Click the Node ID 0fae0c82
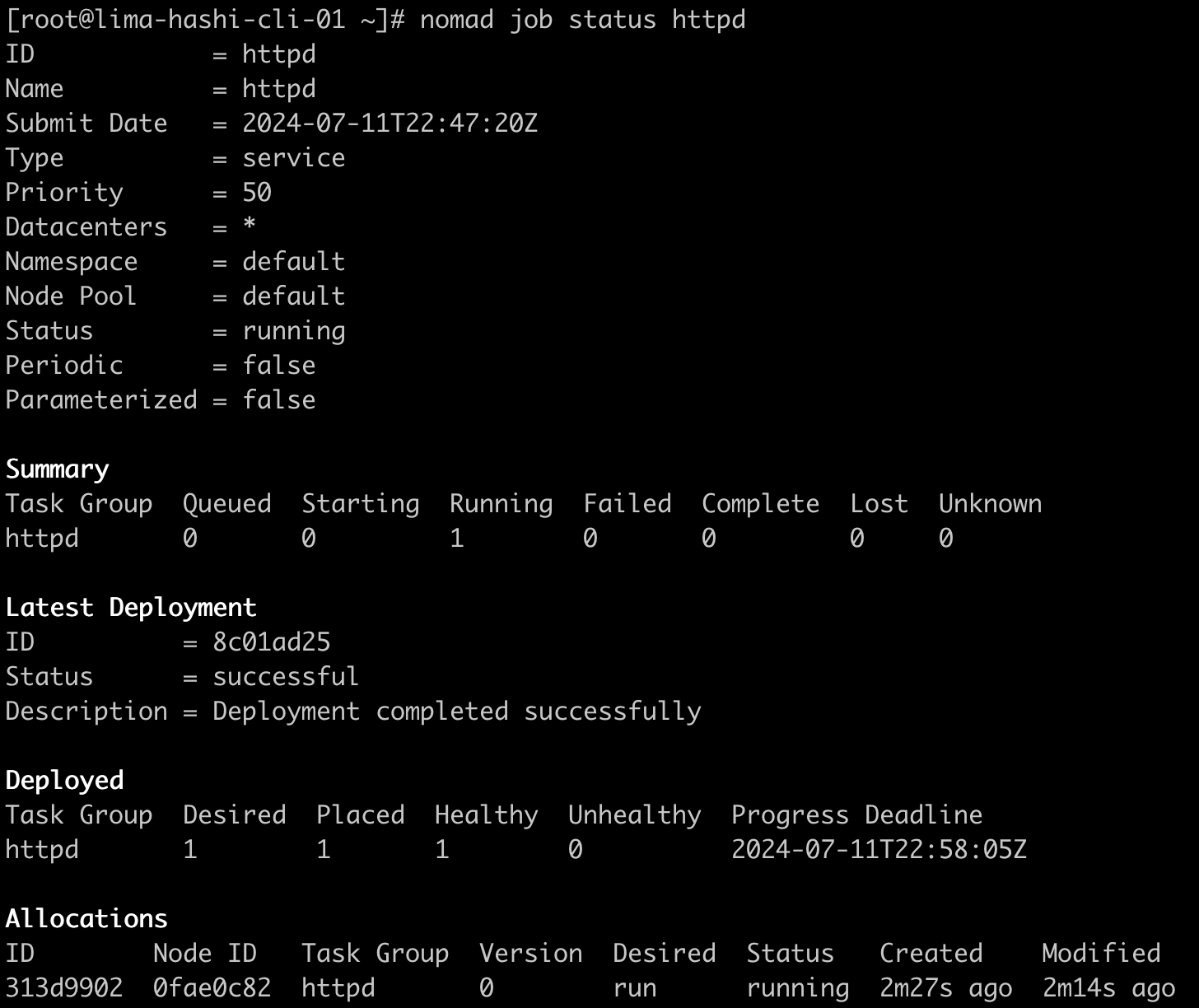This screenshot has width=1199, height=1008. pyautogui.click(x=212, y=987)
